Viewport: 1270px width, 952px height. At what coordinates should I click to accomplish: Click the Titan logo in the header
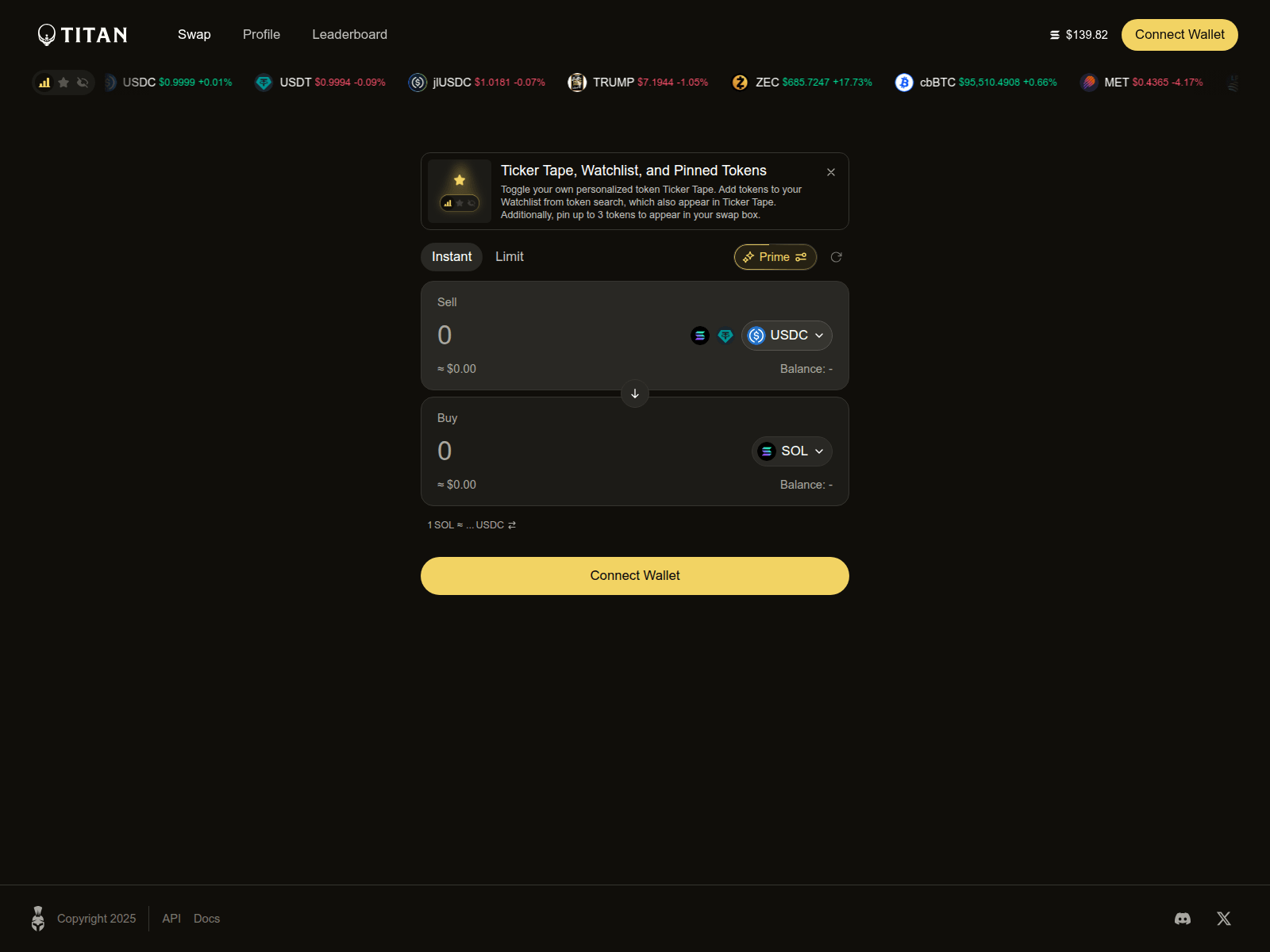click(82, 34)
